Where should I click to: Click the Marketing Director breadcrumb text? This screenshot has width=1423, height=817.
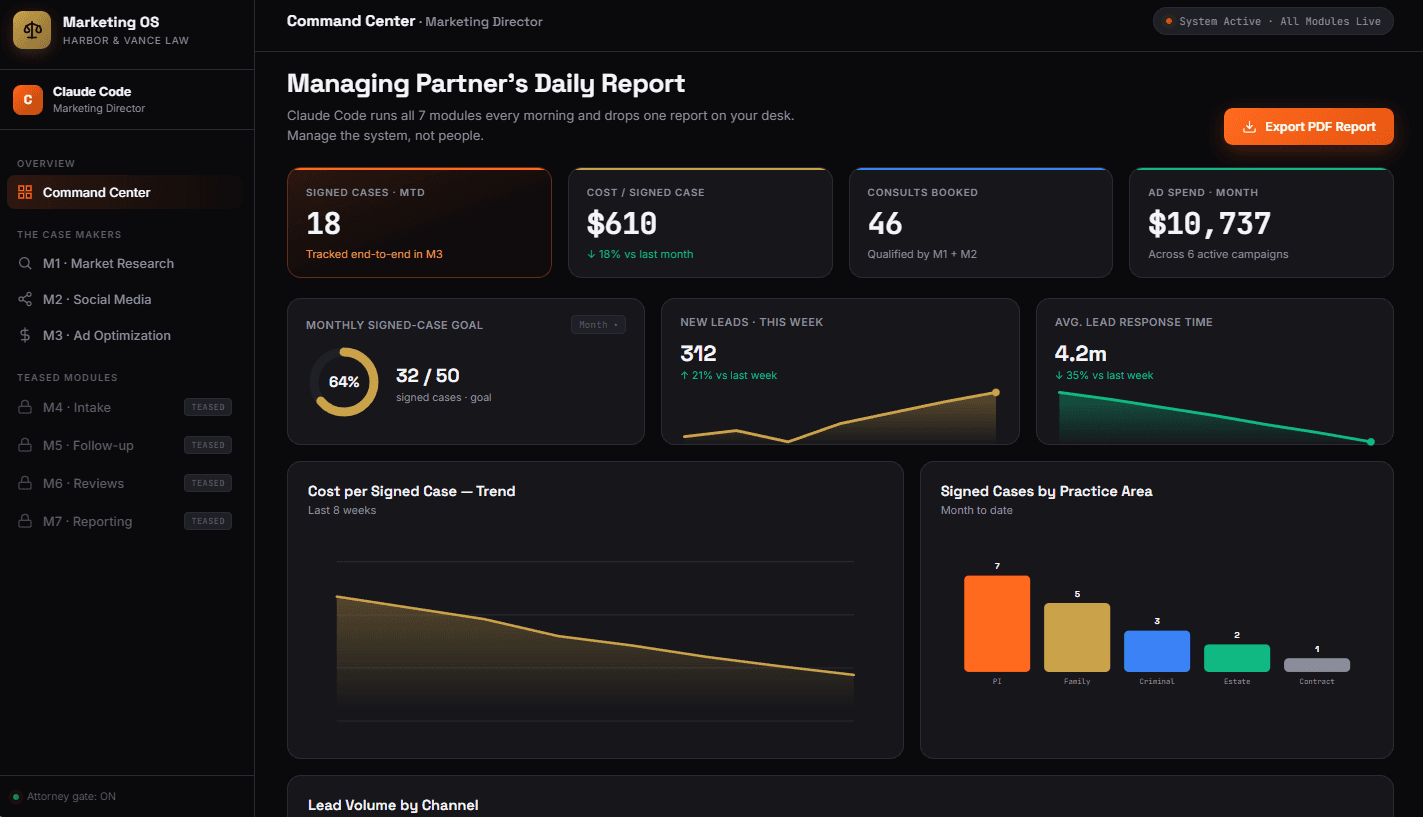coord(484,22)
